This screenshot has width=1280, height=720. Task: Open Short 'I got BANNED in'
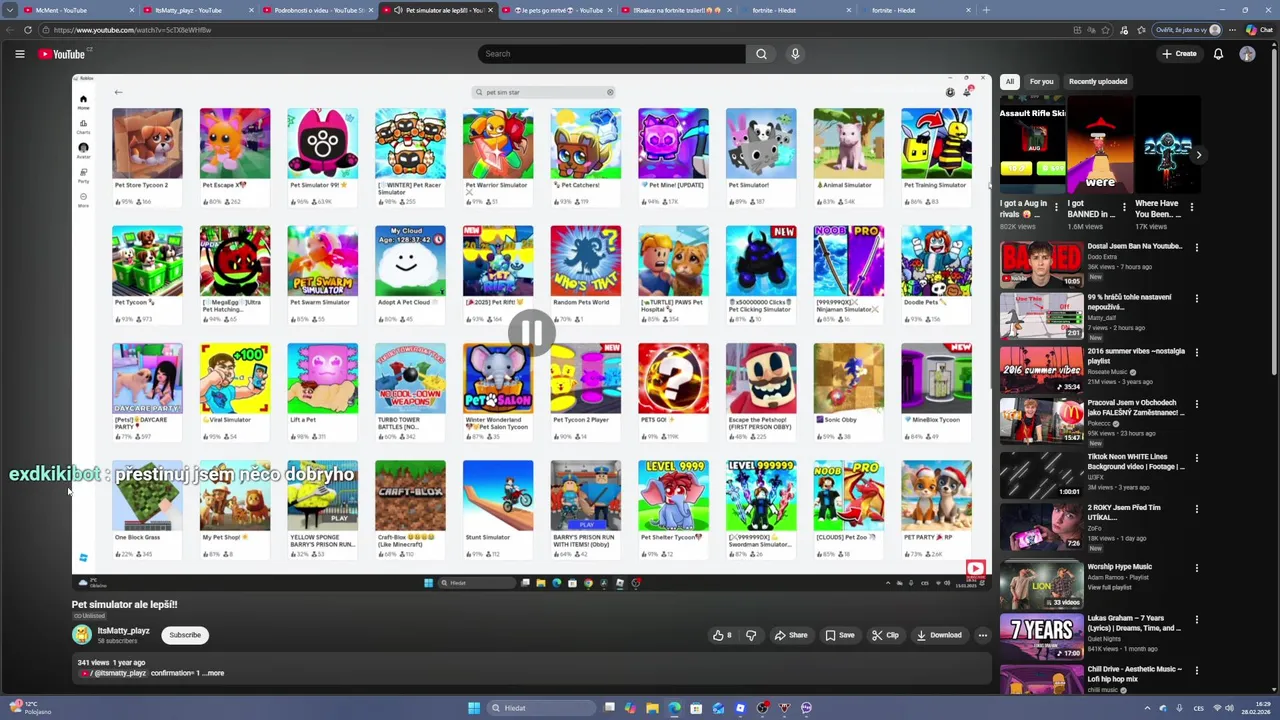[1099, 145]
